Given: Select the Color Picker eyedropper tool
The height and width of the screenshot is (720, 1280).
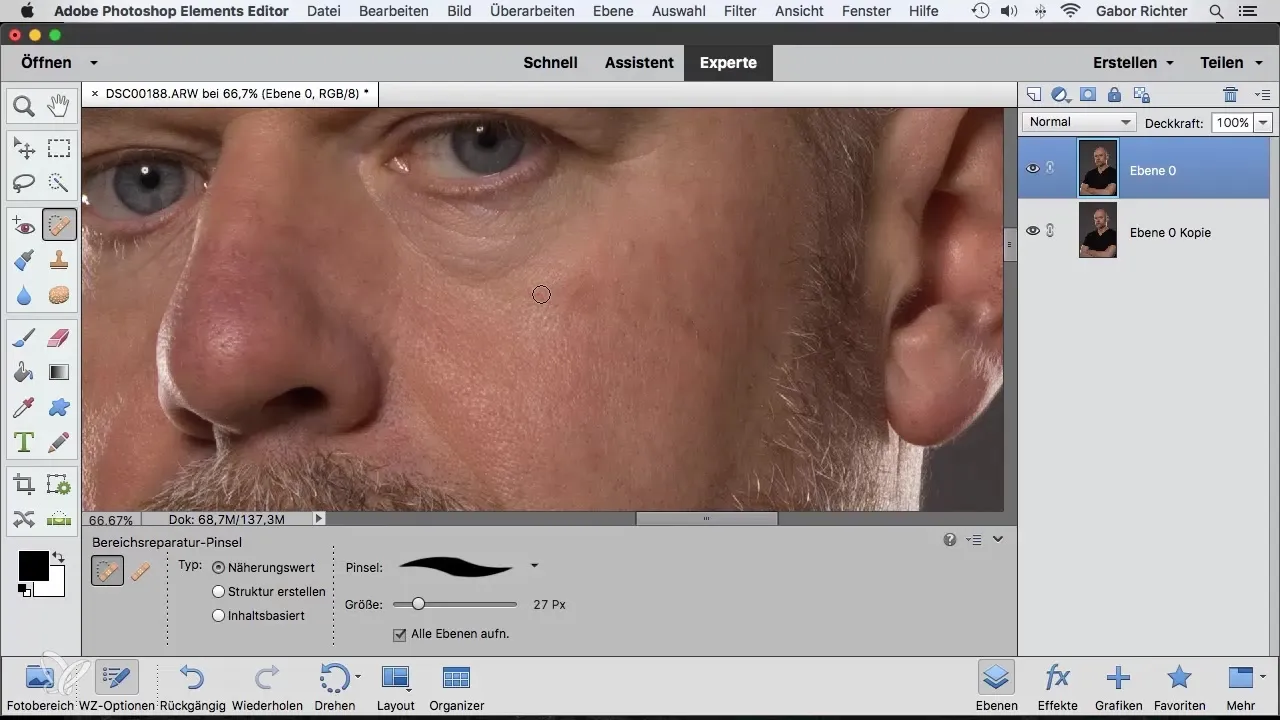Looking at the screenshot, I should (24, 407).
